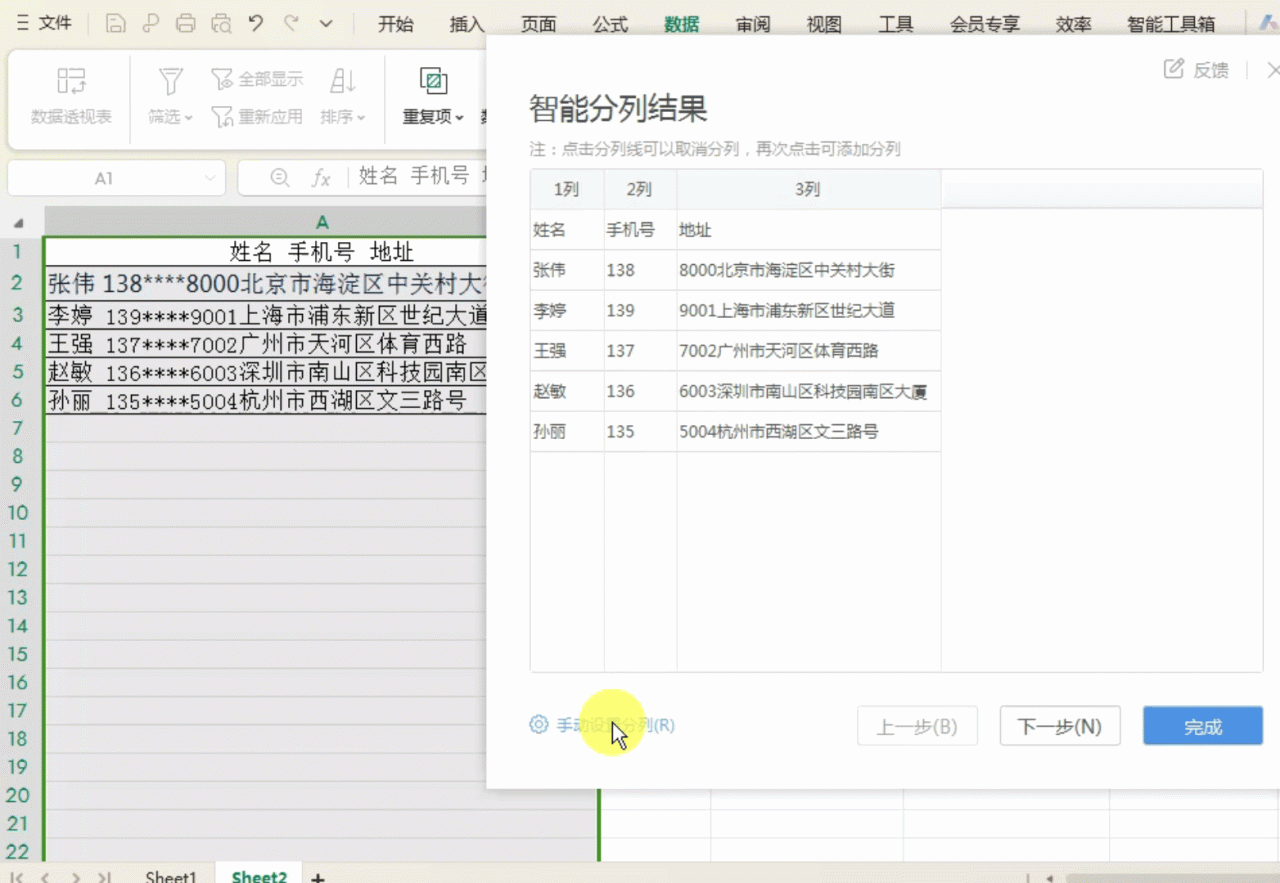
Task: Click cell containing 孙丽 135****5004
Action: (266, 401)
